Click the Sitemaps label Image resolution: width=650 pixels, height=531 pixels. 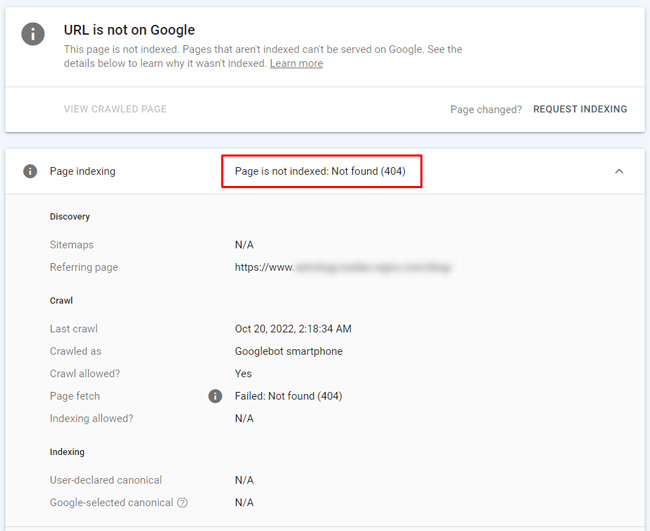click(x=72, y=245)
